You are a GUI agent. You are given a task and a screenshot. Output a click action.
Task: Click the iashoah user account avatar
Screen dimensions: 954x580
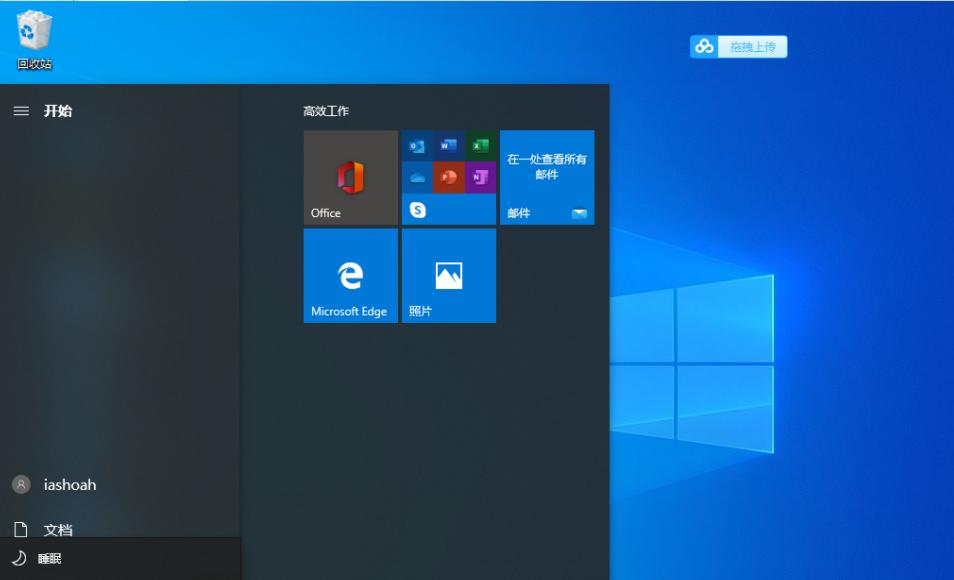(x=21, y=484)
